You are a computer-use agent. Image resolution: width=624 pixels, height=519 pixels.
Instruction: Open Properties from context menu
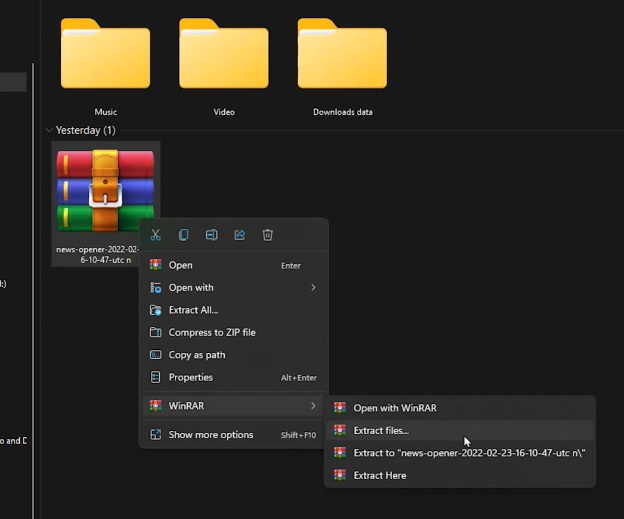click(190, 377)
